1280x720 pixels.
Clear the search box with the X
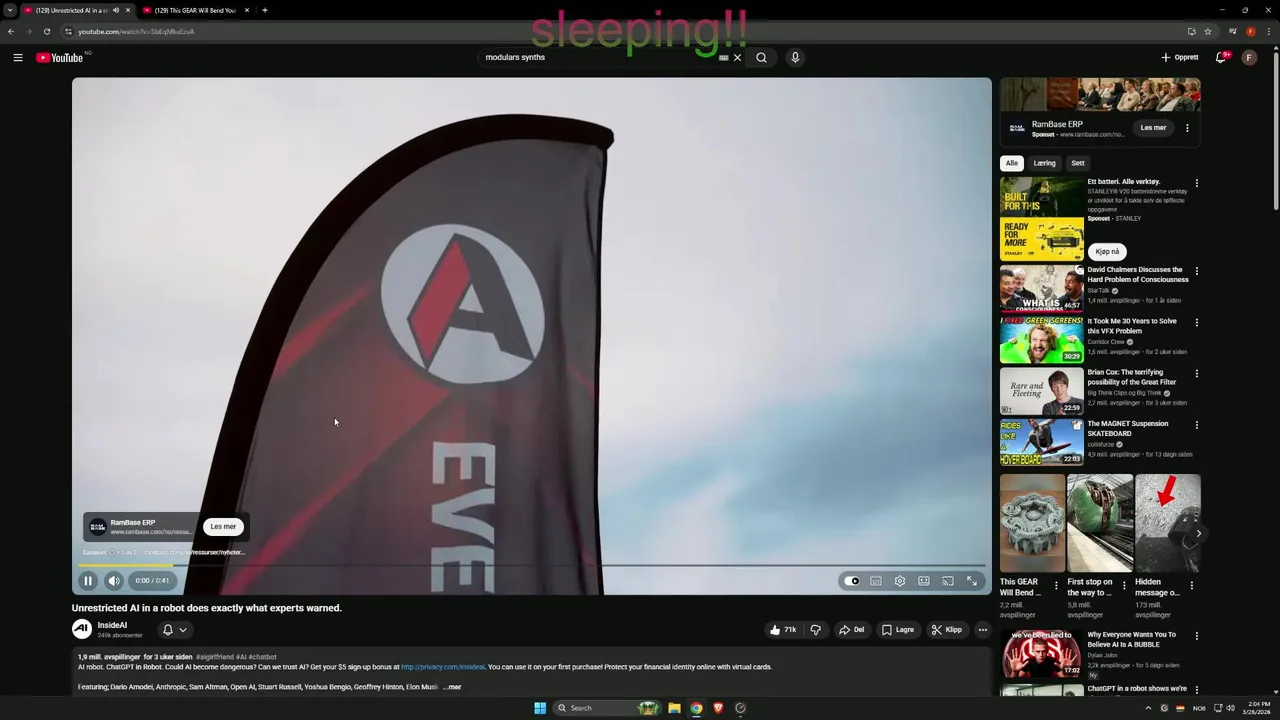pyautogui.click(x=738, y=58)
